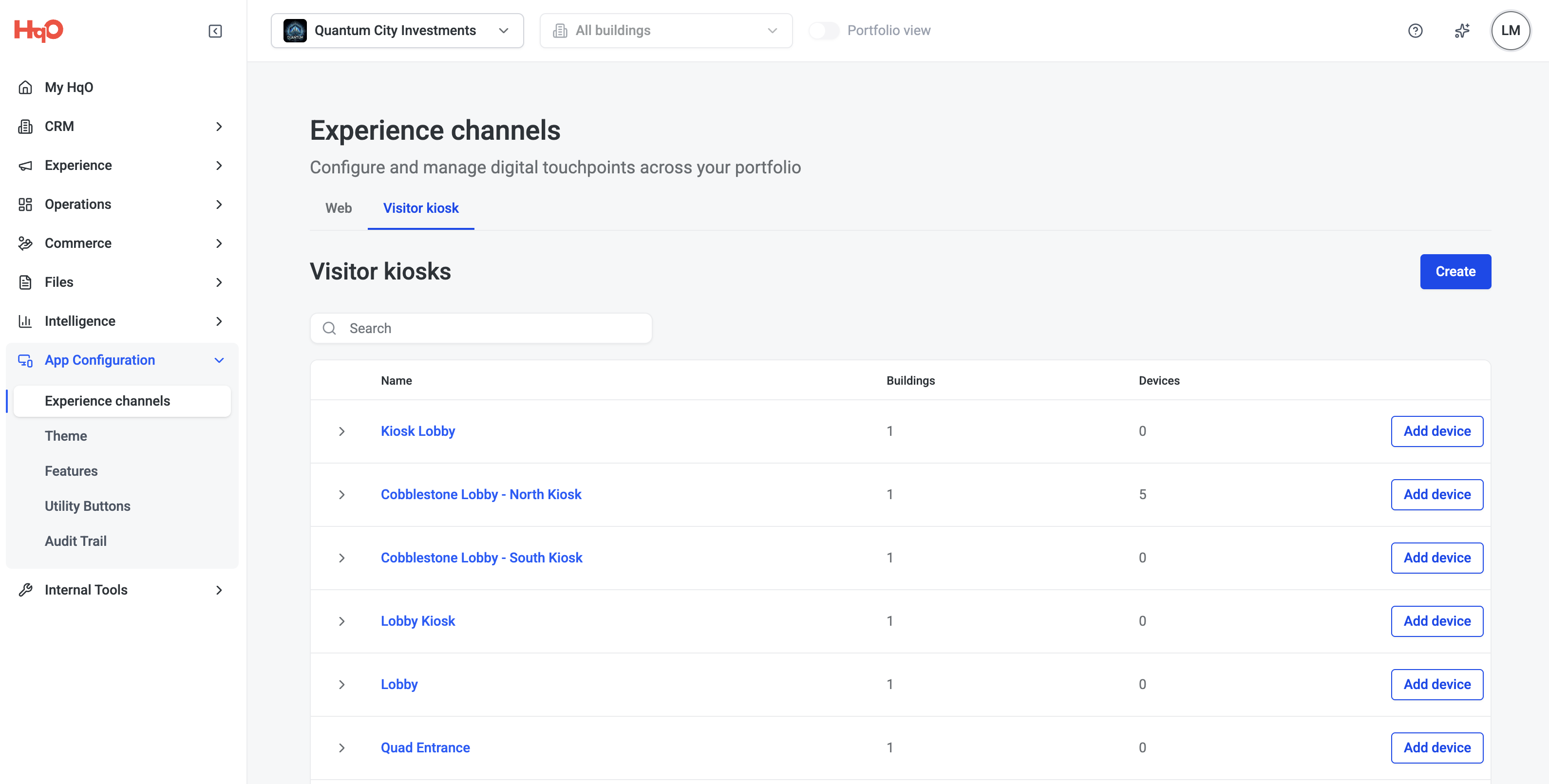The width and height of the screenshot is (1549, 784).
Task: Open Theme in the sidebar
Action: tap(66, 436)
